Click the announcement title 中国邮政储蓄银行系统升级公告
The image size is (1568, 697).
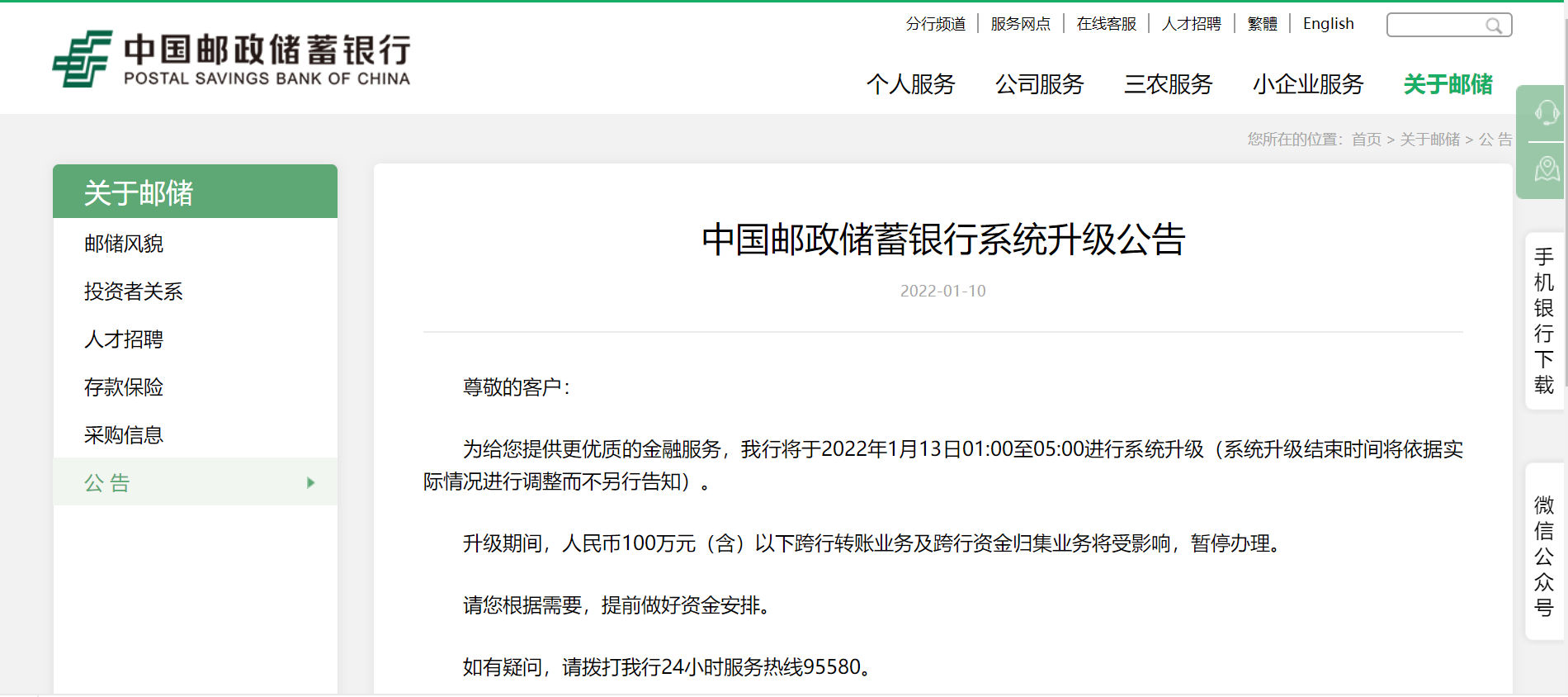(x=943, y=240)
